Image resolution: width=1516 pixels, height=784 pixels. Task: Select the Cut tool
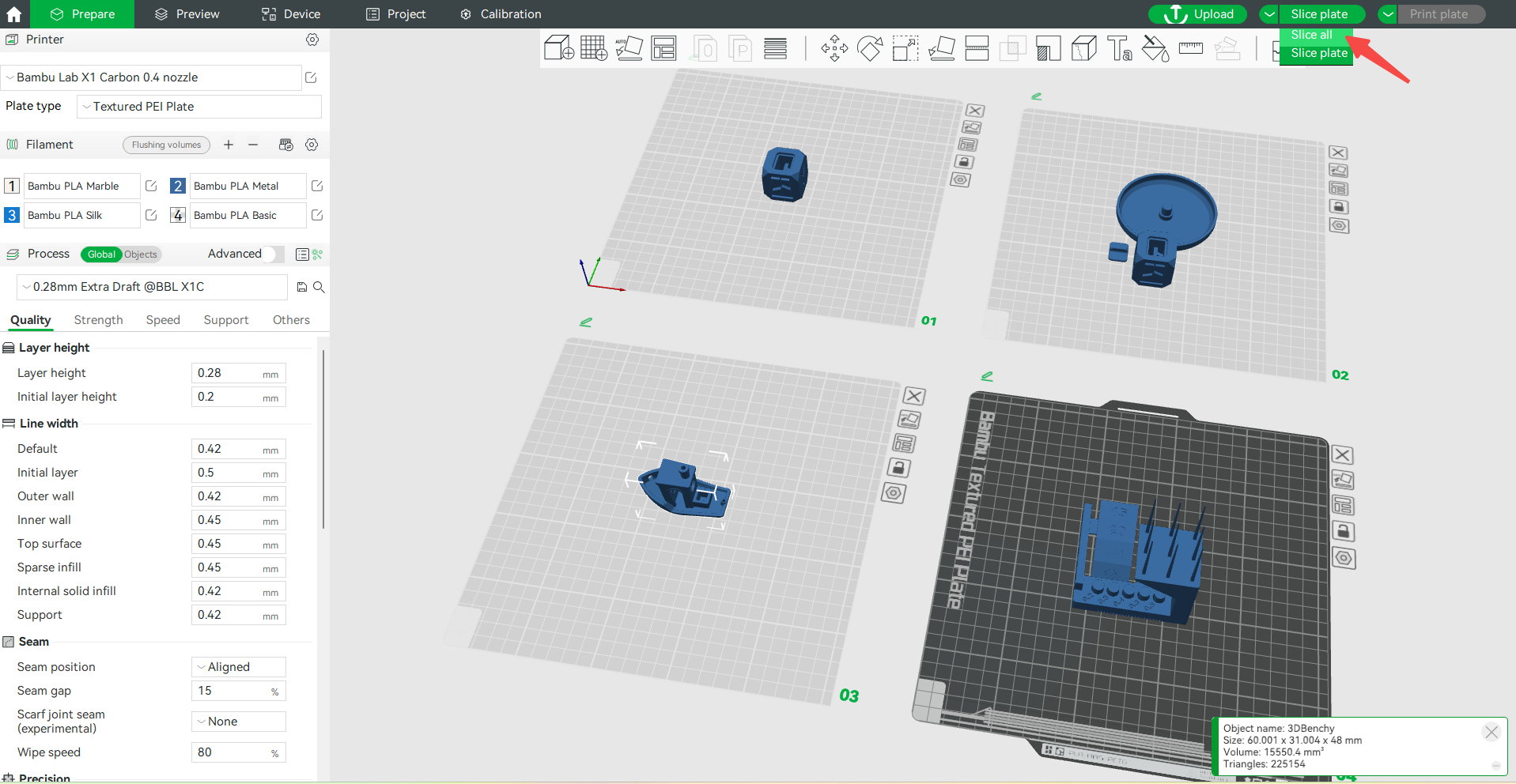point(977,48)
